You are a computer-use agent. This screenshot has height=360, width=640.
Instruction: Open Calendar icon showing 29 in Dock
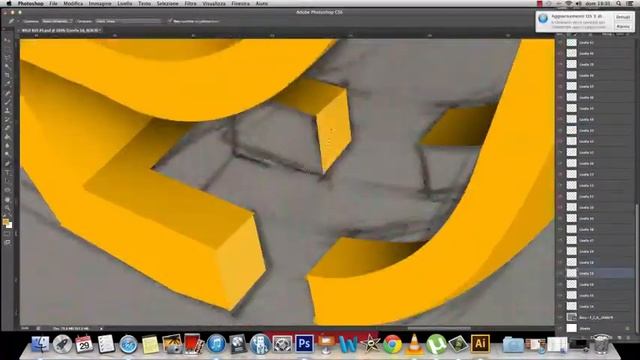(x=84, y=344)
